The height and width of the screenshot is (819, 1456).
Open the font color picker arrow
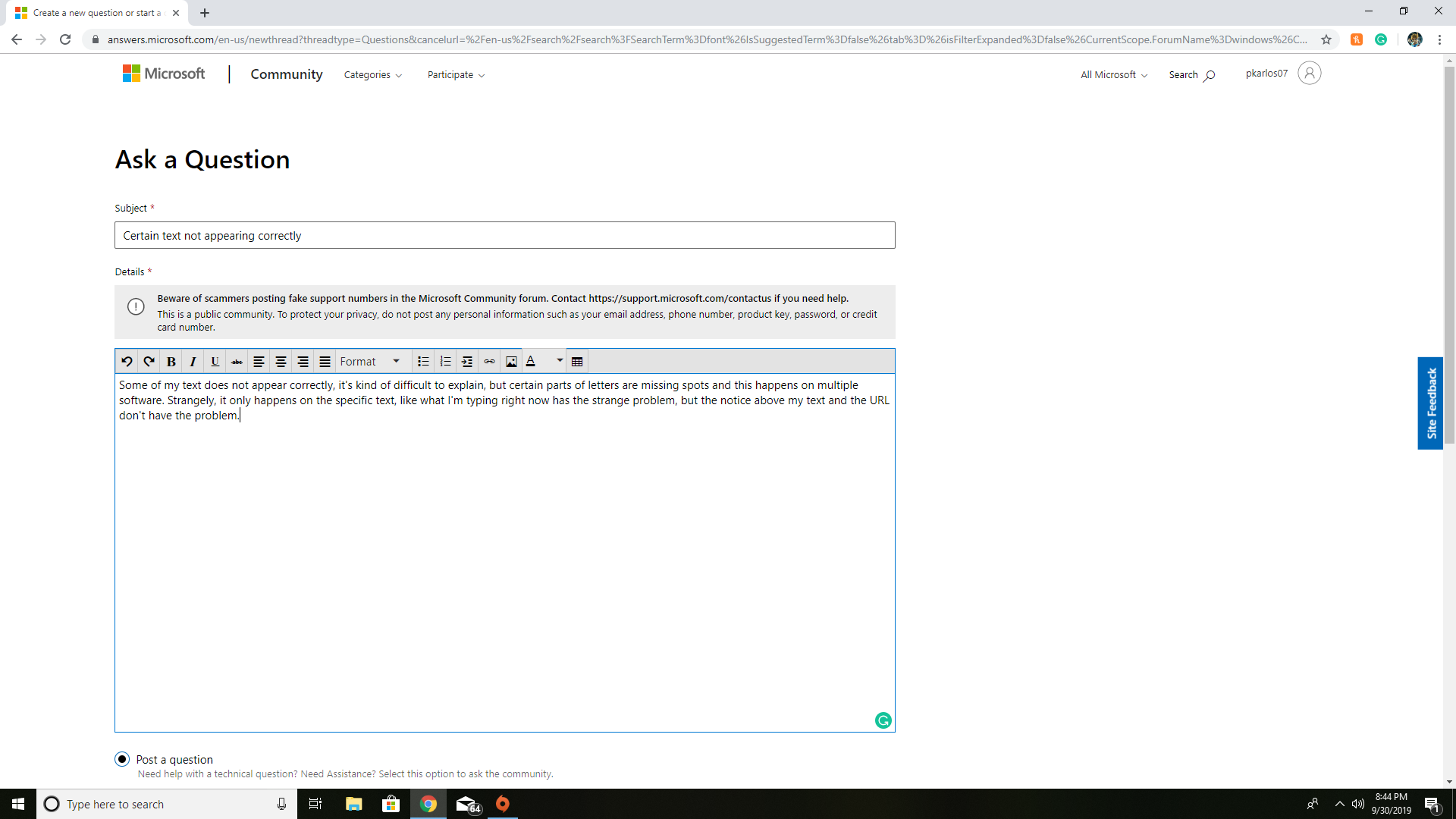click(560, 361)
